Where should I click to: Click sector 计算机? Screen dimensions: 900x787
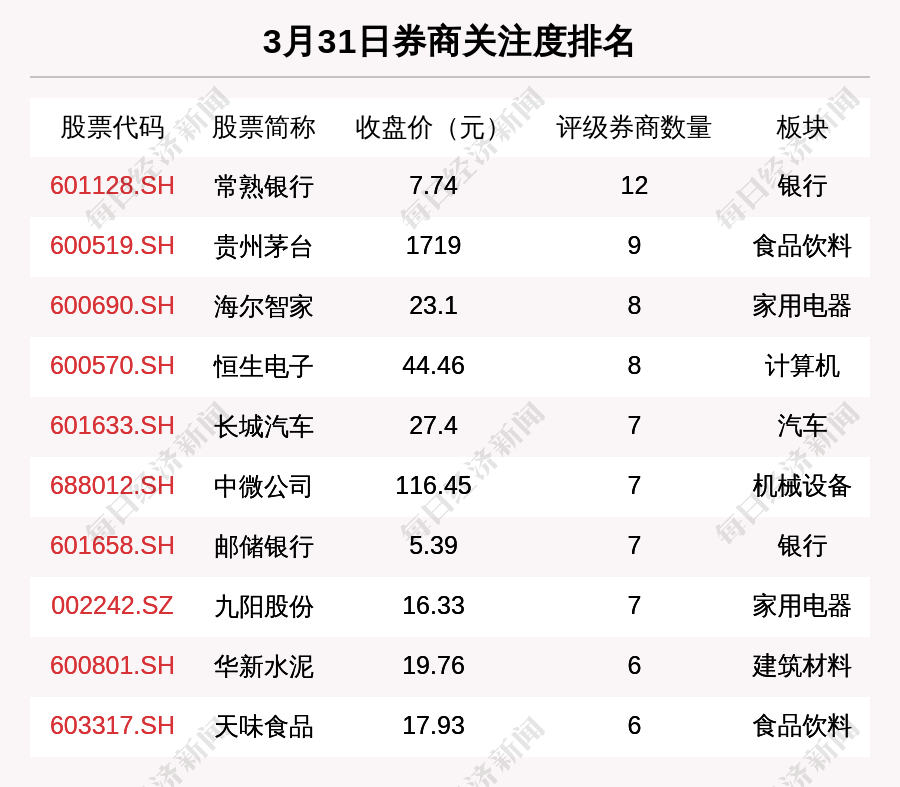[x=802, y=366]
